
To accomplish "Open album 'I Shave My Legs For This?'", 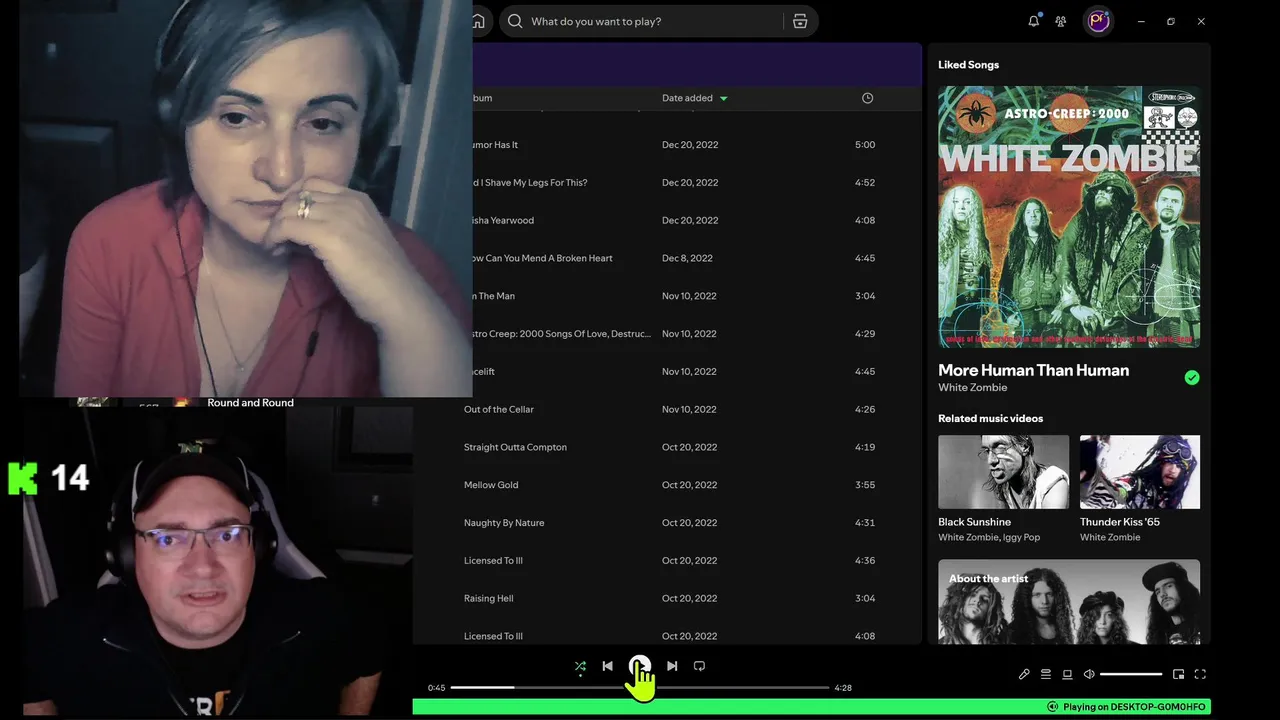I will point(530,183).
